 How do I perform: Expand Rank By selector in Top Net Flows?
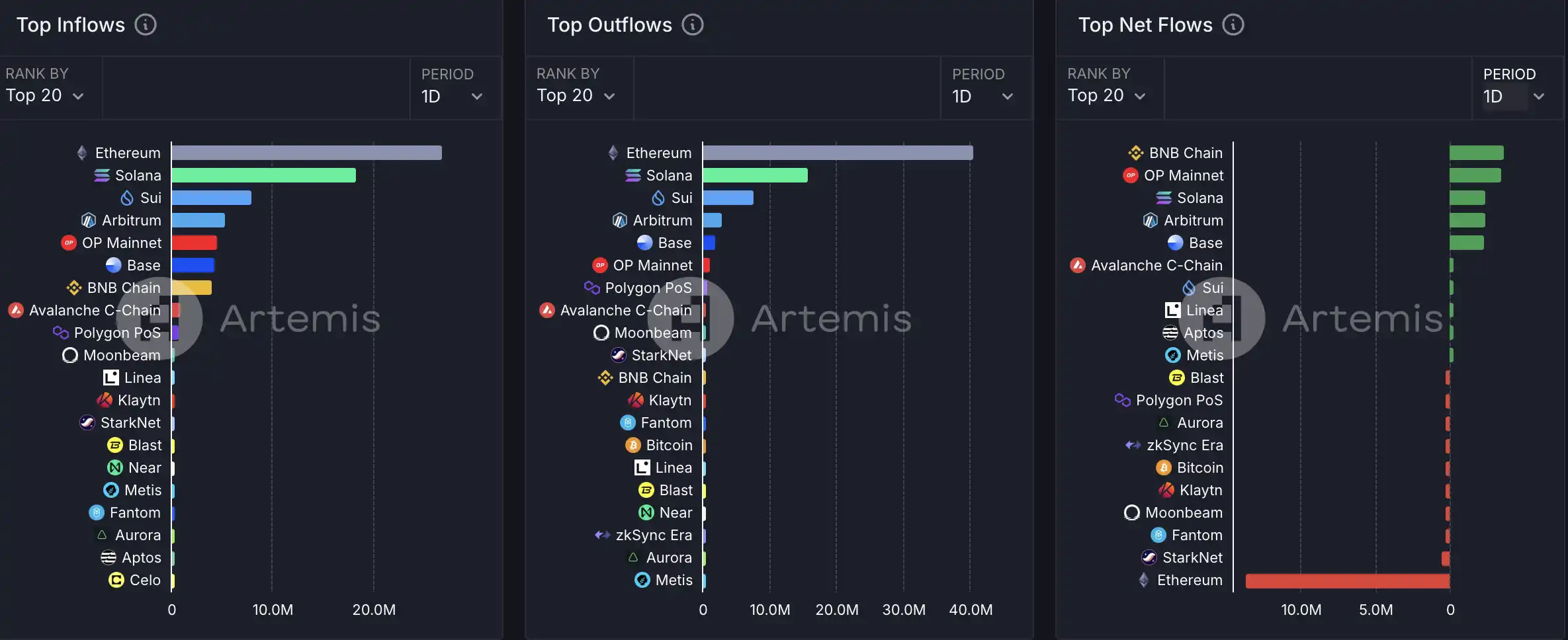click(1106, 96)
